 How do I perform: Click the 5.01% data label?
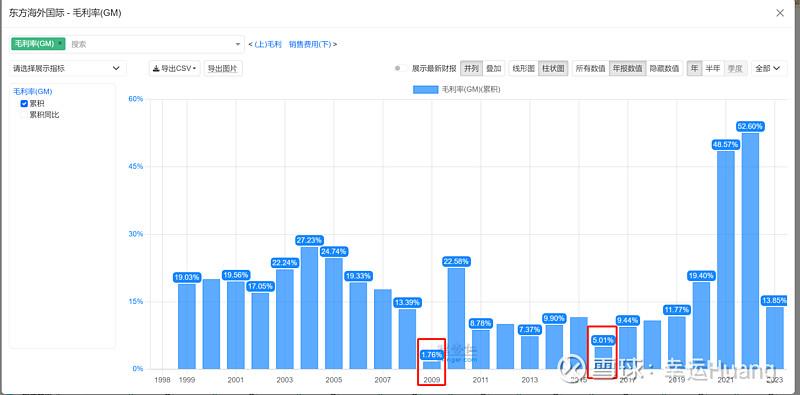[x=603, y=340]
